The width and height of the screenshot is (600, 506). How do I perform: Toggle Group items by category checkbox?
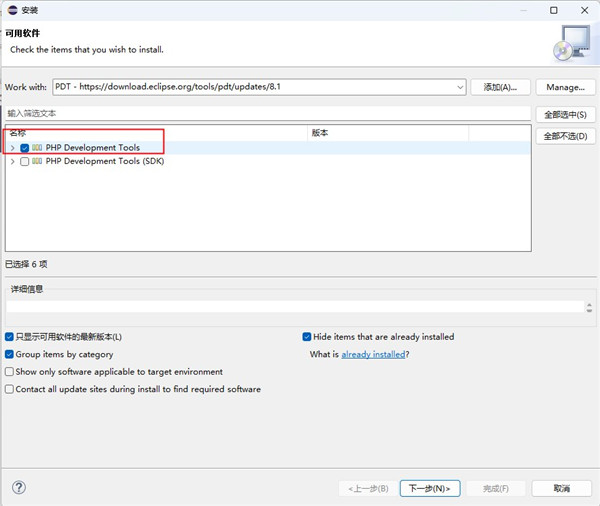point(10,354)
